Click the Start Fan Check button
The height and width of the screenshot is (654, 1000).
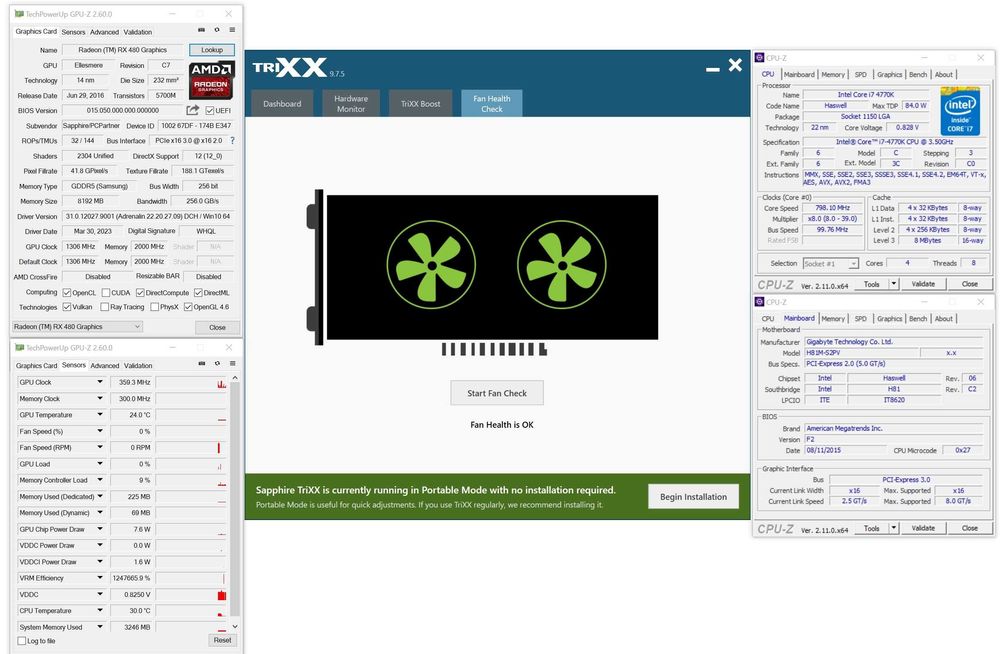coord(497,393)
